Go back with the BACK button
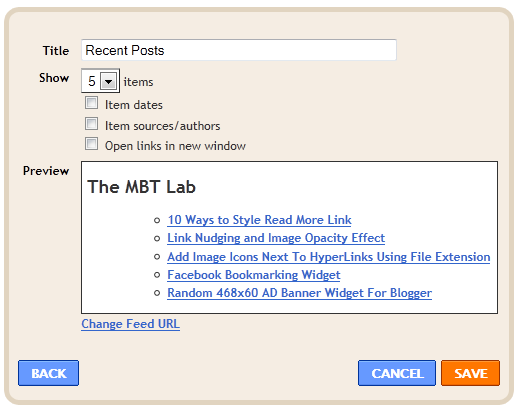The image size is (519, 407). click(x=49, y=373)
